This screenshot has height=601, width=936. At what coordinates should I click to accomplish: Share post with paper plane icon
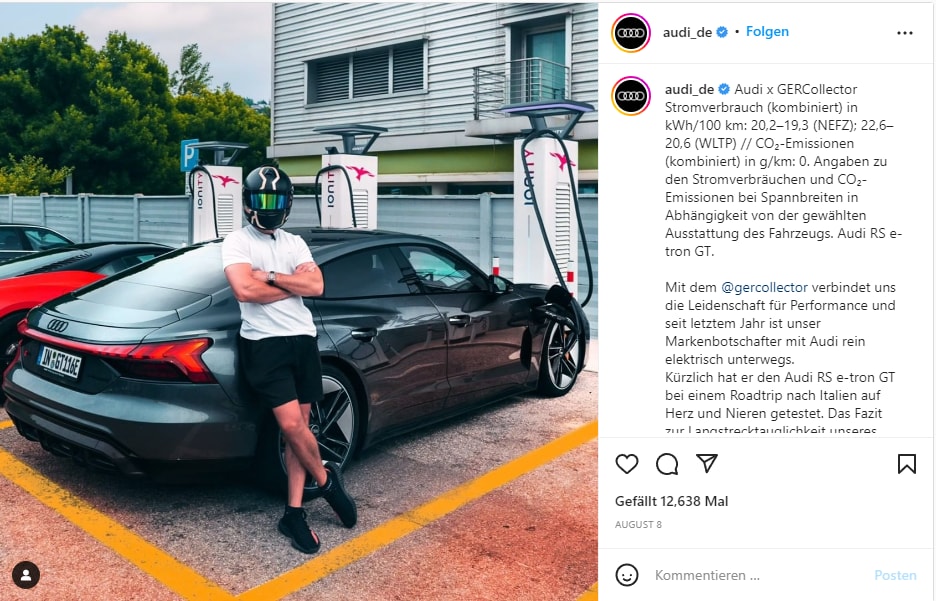(707, 463)
